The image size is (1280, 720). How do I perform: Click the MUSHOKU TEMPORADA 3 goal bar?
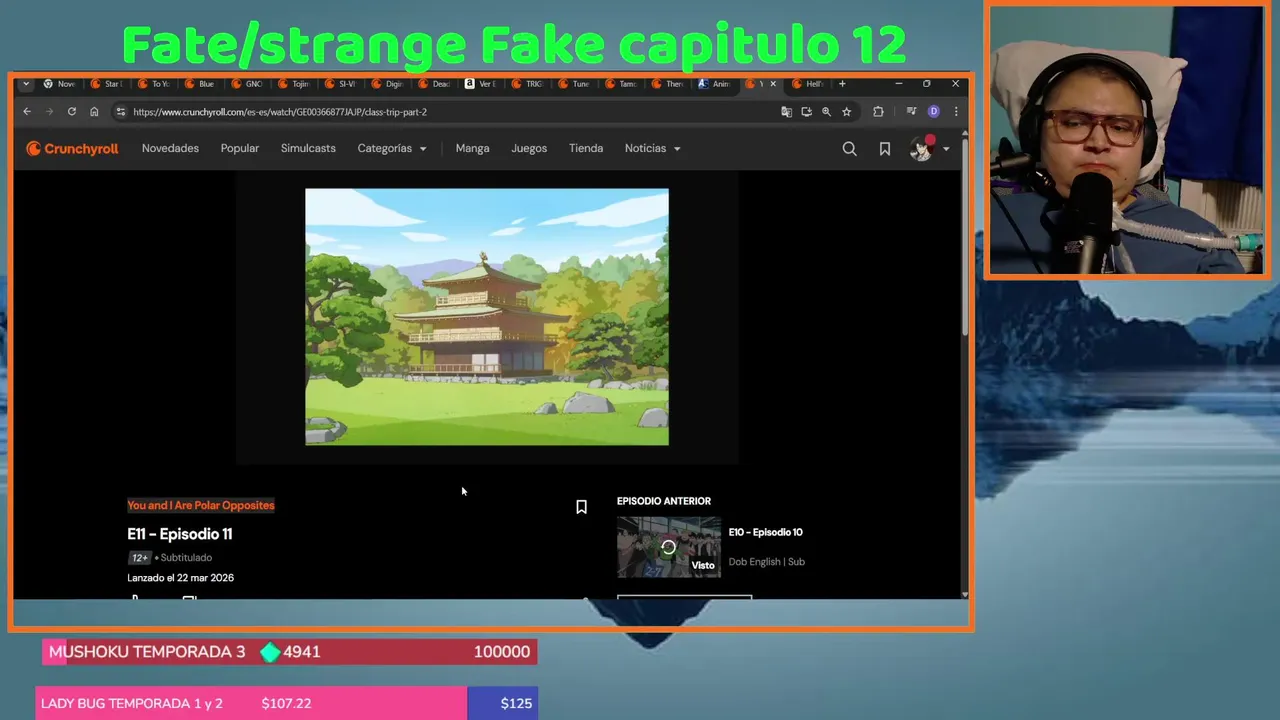(x=290, y=652)
